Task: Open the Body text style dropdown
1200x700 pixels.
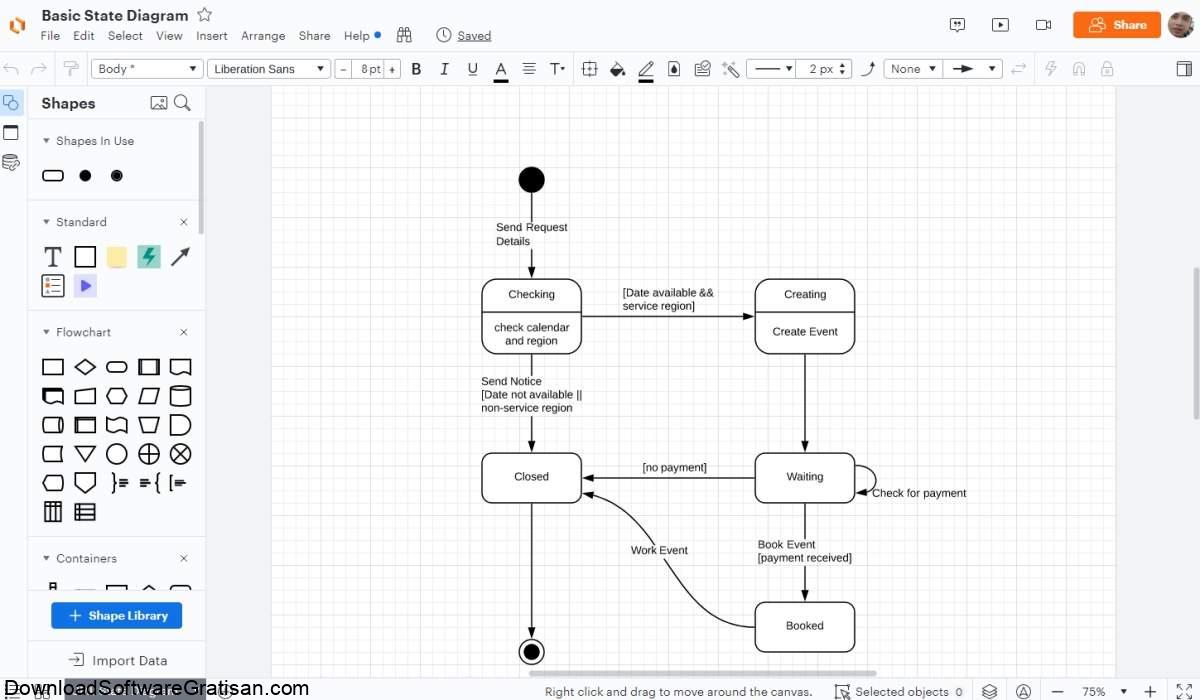Action: click(x=147, y=69)
